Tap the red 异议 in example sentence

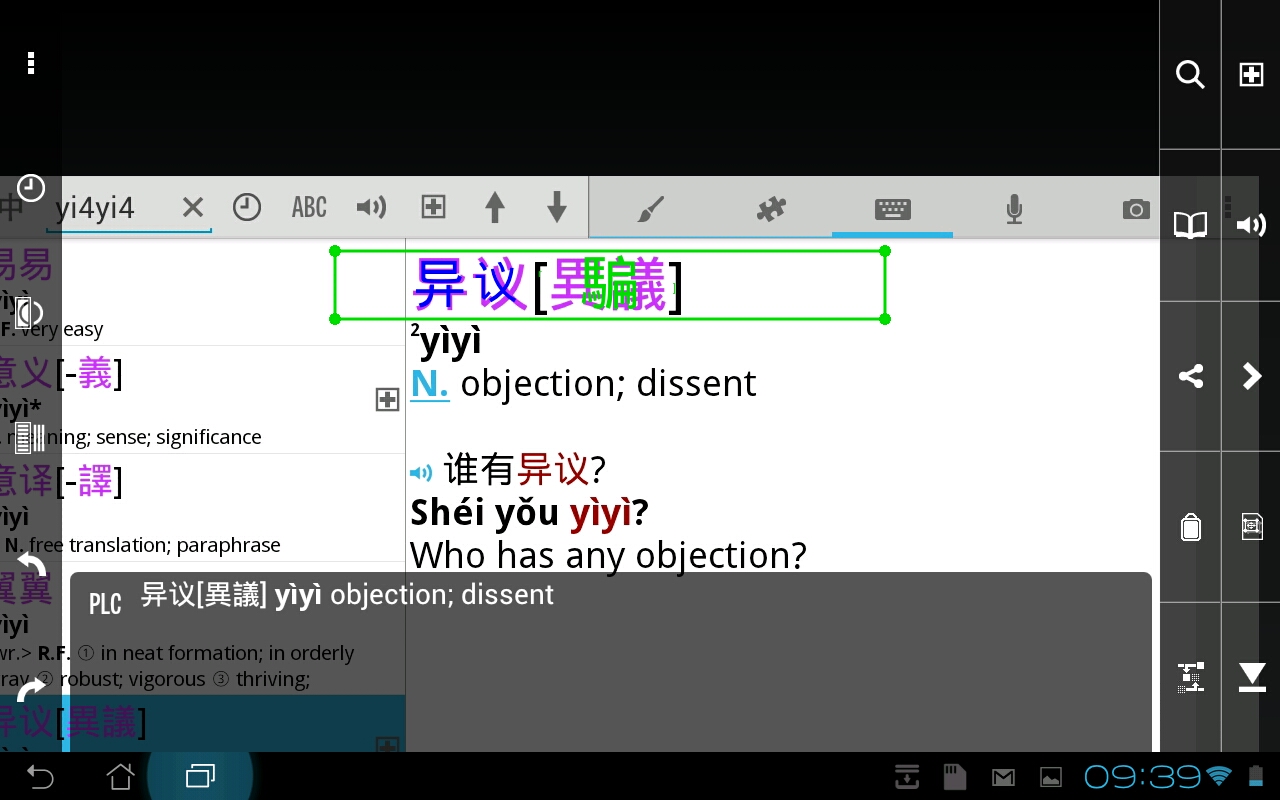click(x=553, y=469)
